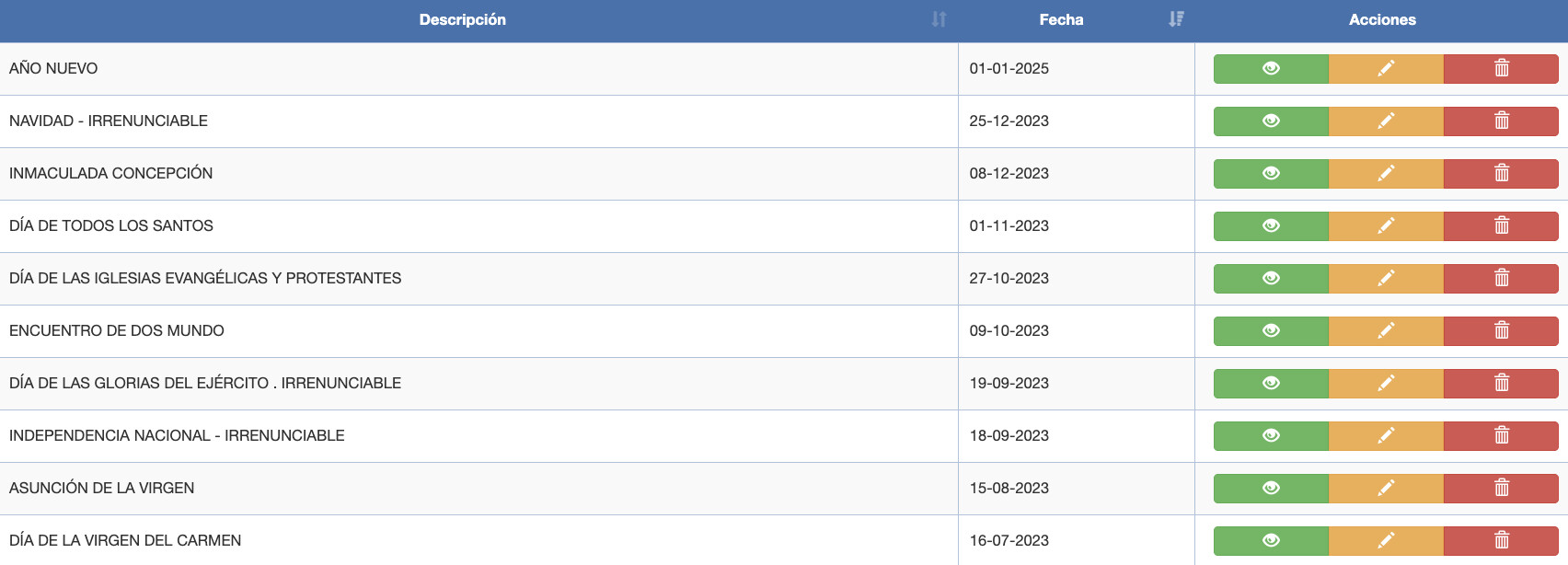
Task: Edit the NAVIDAD - IRRENUNCIABLE entry
Action: click(1386, 121)
